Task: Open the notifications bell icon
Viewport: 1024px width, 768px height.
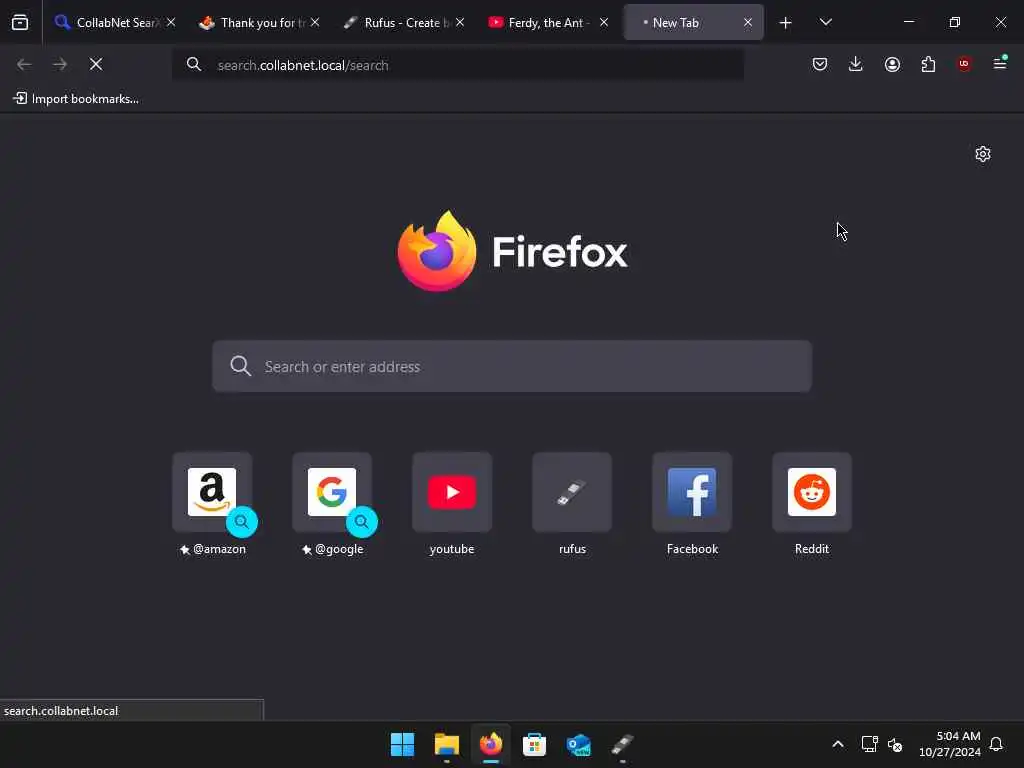Action: click(x=996, y=744)
